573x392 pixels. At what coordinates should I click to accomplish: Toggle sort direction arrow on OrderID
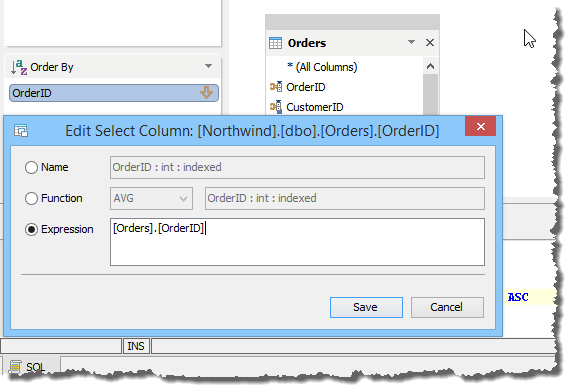tap(206, 93)
